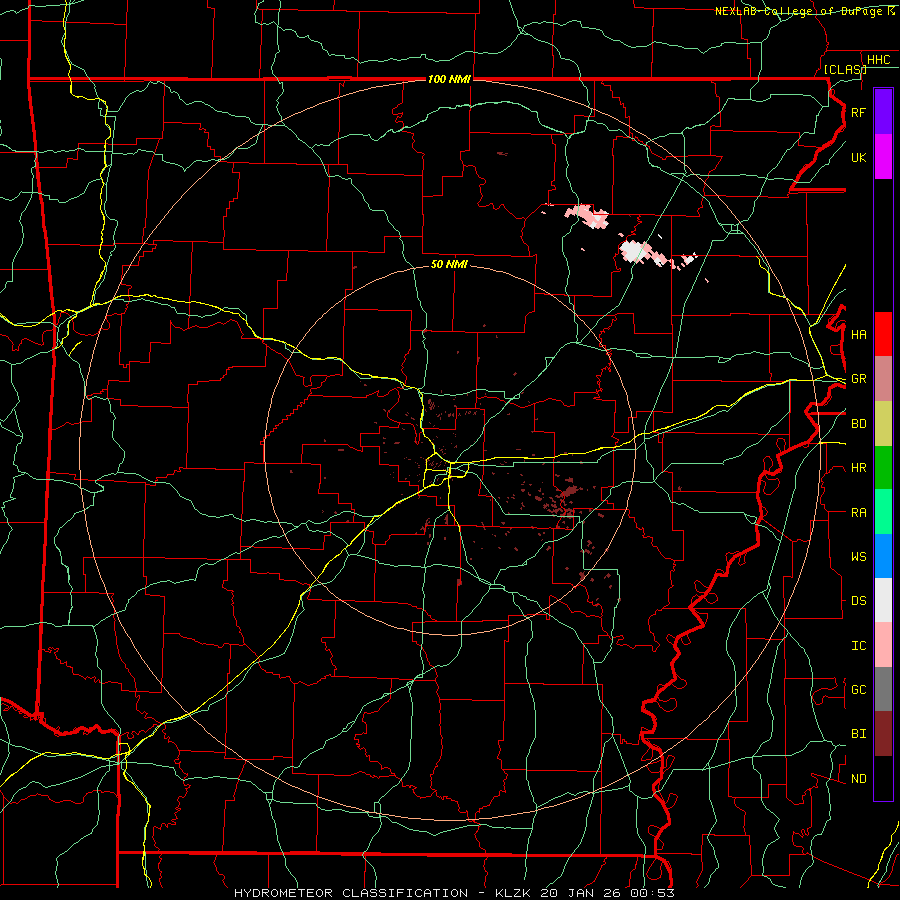Image resolution: width=900 pixels, height=900 pixels.
Task: Click the IC legend label
Action: pos(858,645)
